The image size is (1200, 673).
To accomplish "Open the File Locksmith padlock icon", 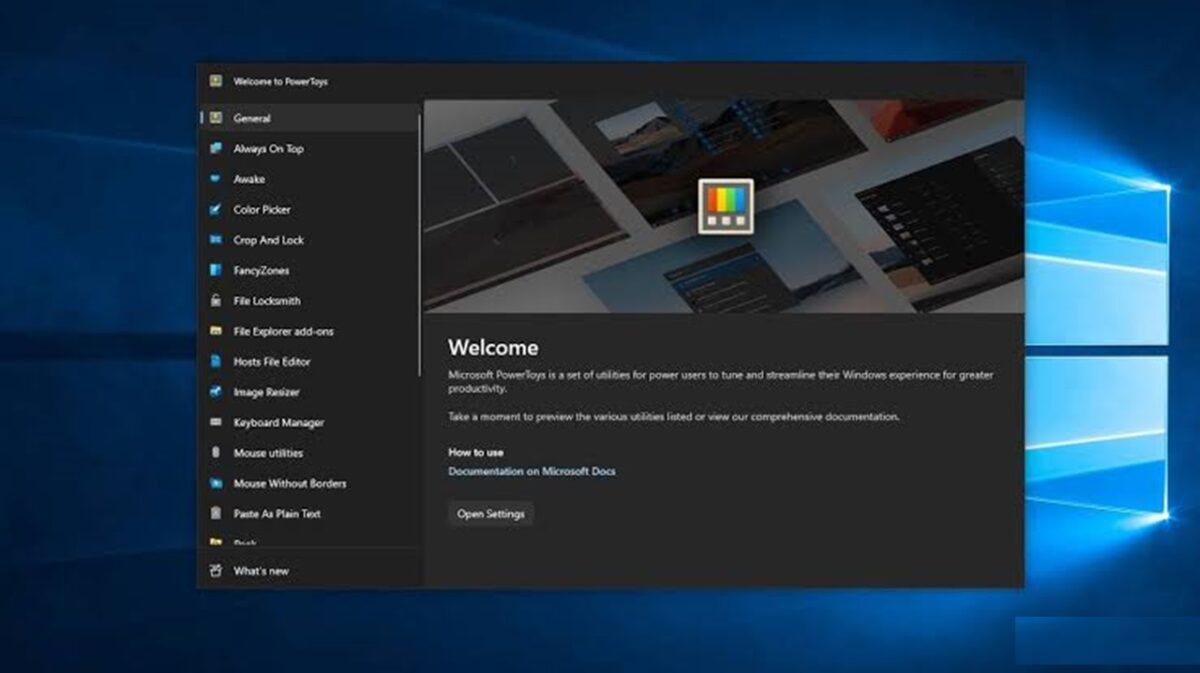I will [215, 300].
